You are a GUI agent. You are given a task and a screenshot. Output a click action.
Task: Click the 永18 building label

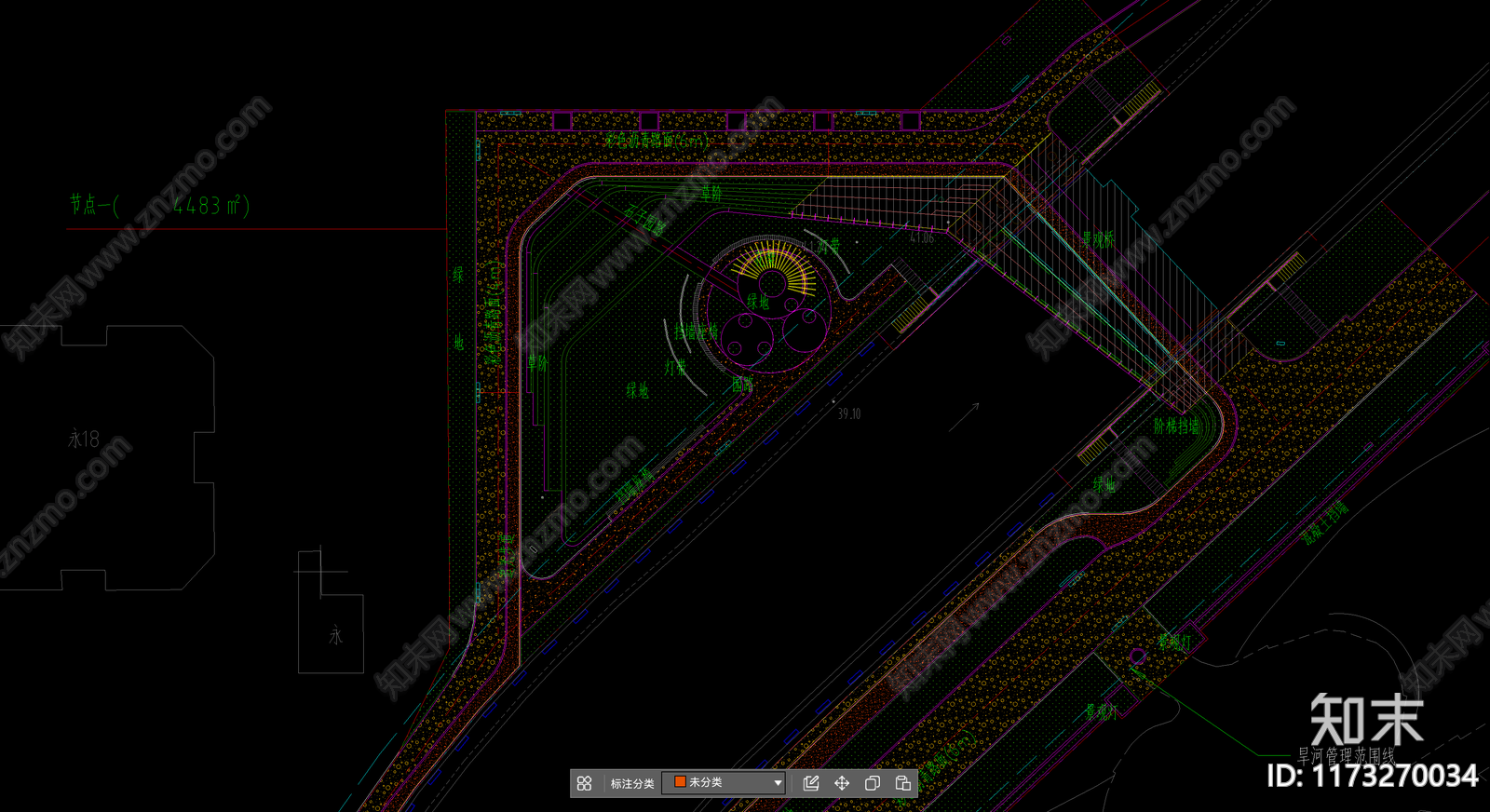tap(84, 439)
